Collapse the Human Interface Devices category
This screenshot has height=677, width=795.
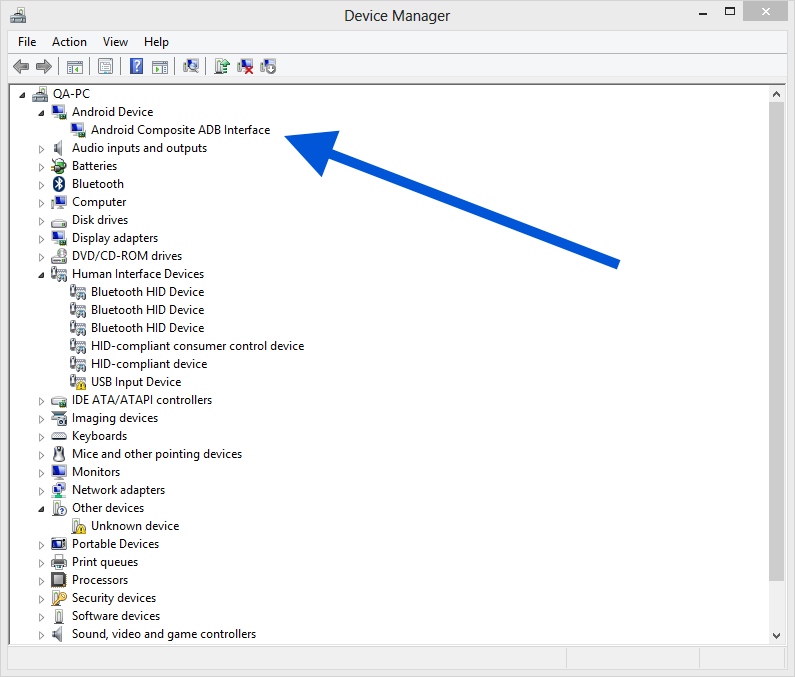click(x=41, y=275)
